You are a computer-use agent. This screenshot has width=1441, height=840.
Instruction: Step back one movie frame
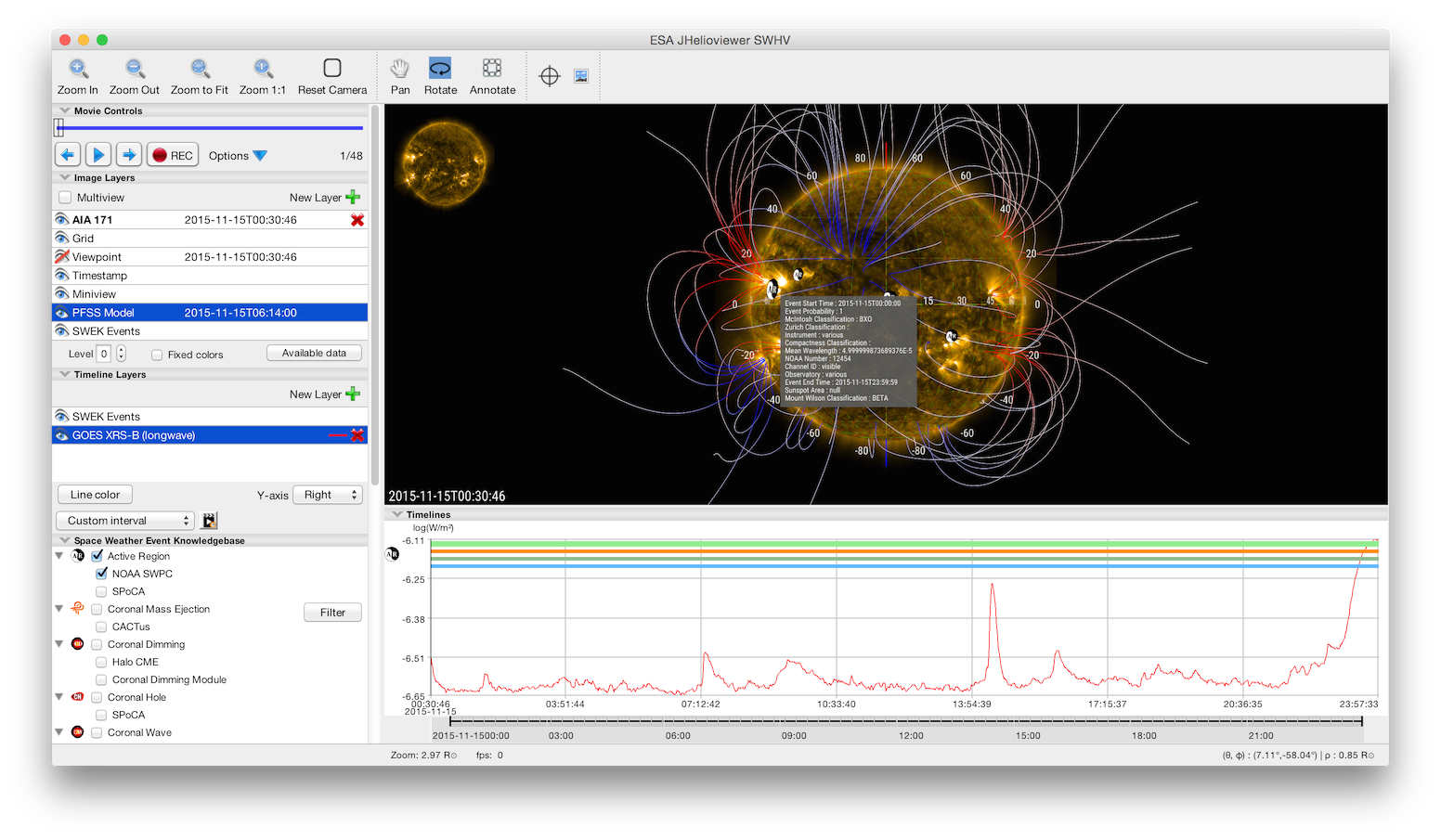pos(68,155)
